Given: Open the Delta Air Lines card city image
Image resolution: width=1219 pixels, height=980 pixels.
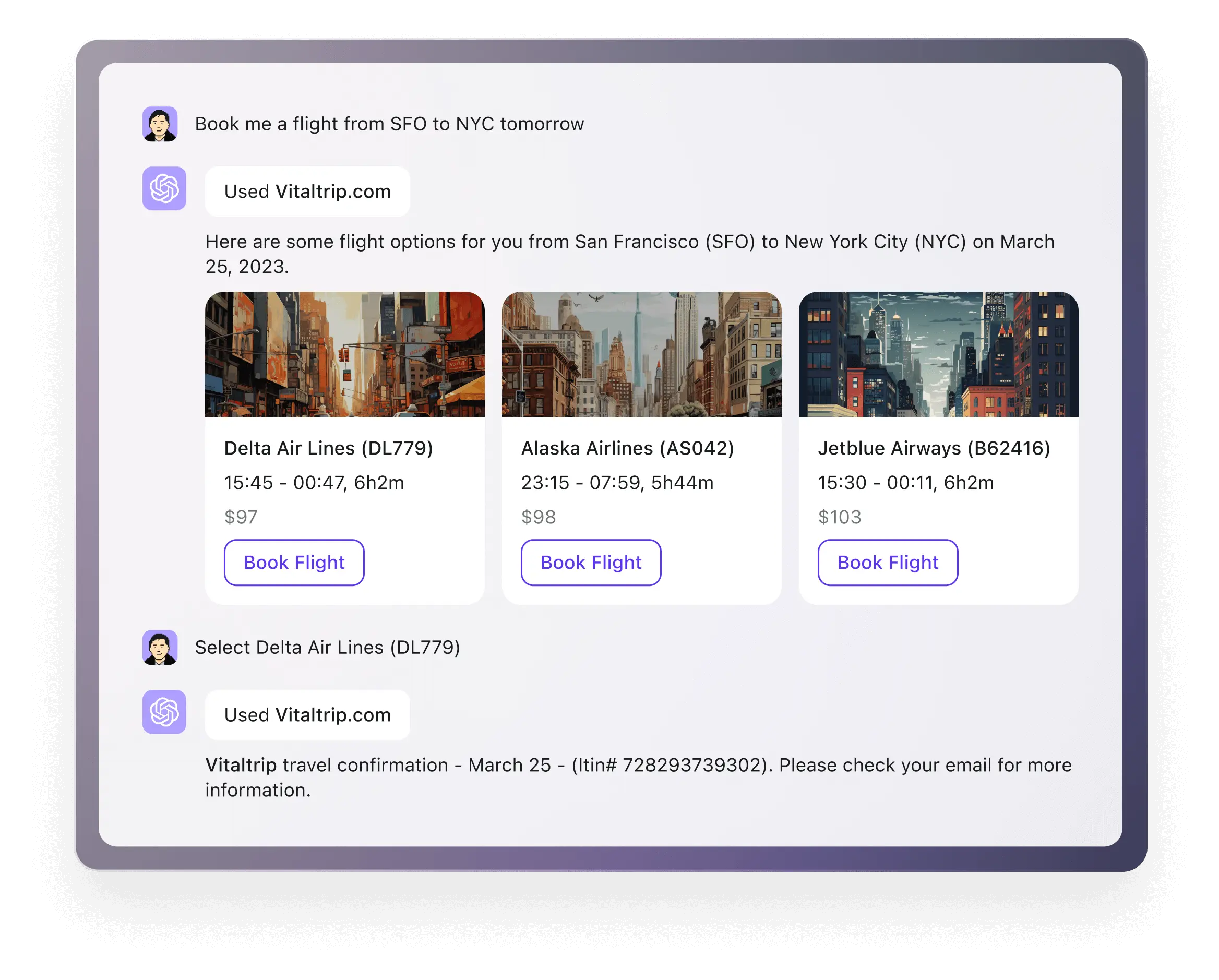Looking at the screenshot, I should pos(345,354).
